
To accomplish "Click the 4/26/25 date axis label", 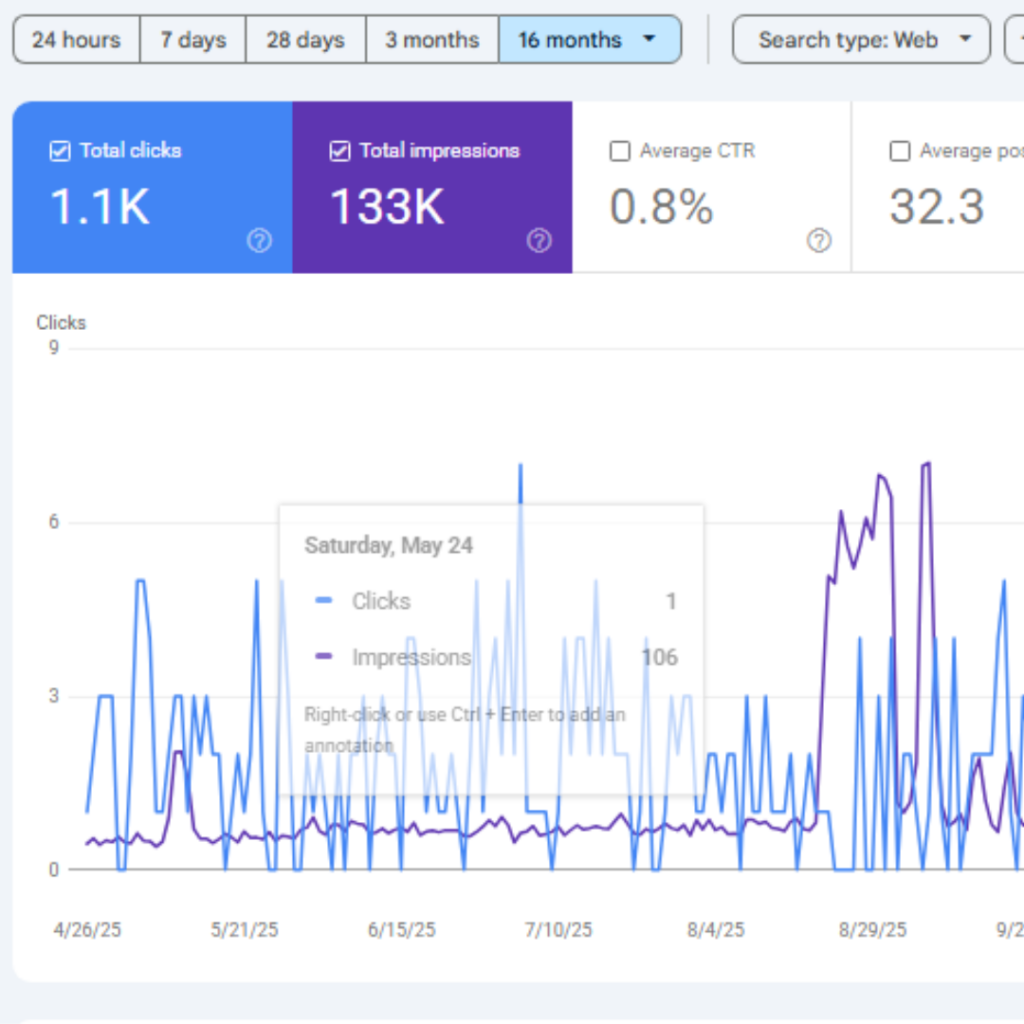I will (88, 930).
